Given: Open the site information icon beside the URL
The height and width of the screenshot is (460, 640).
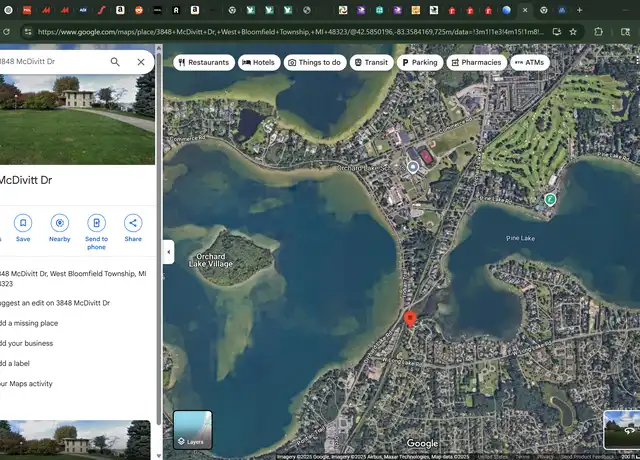Looking at the screenshot, I should pos(27,31).
